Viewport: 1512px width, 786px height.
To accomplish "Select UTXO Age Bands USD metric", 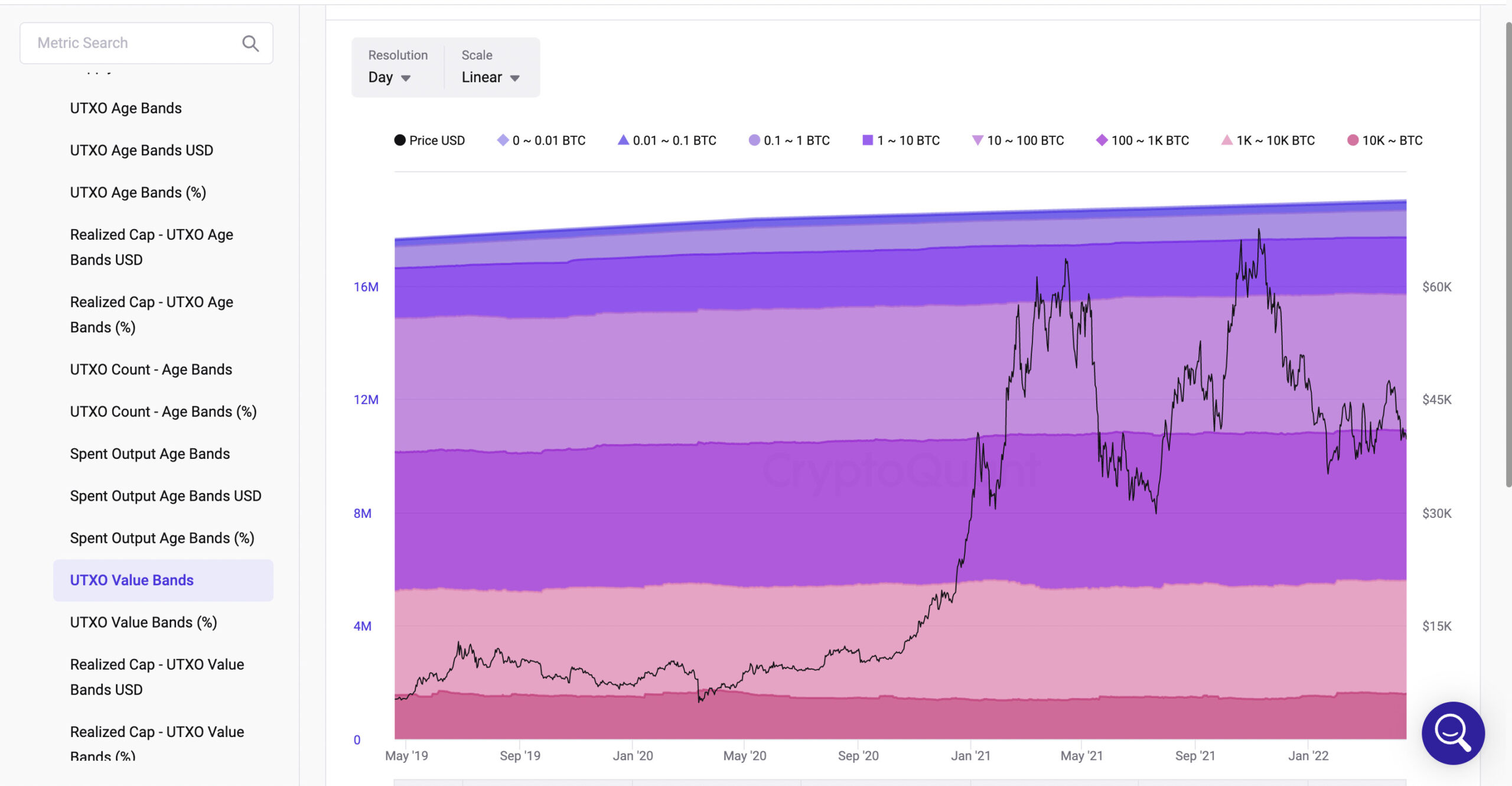I will point(142,150).
